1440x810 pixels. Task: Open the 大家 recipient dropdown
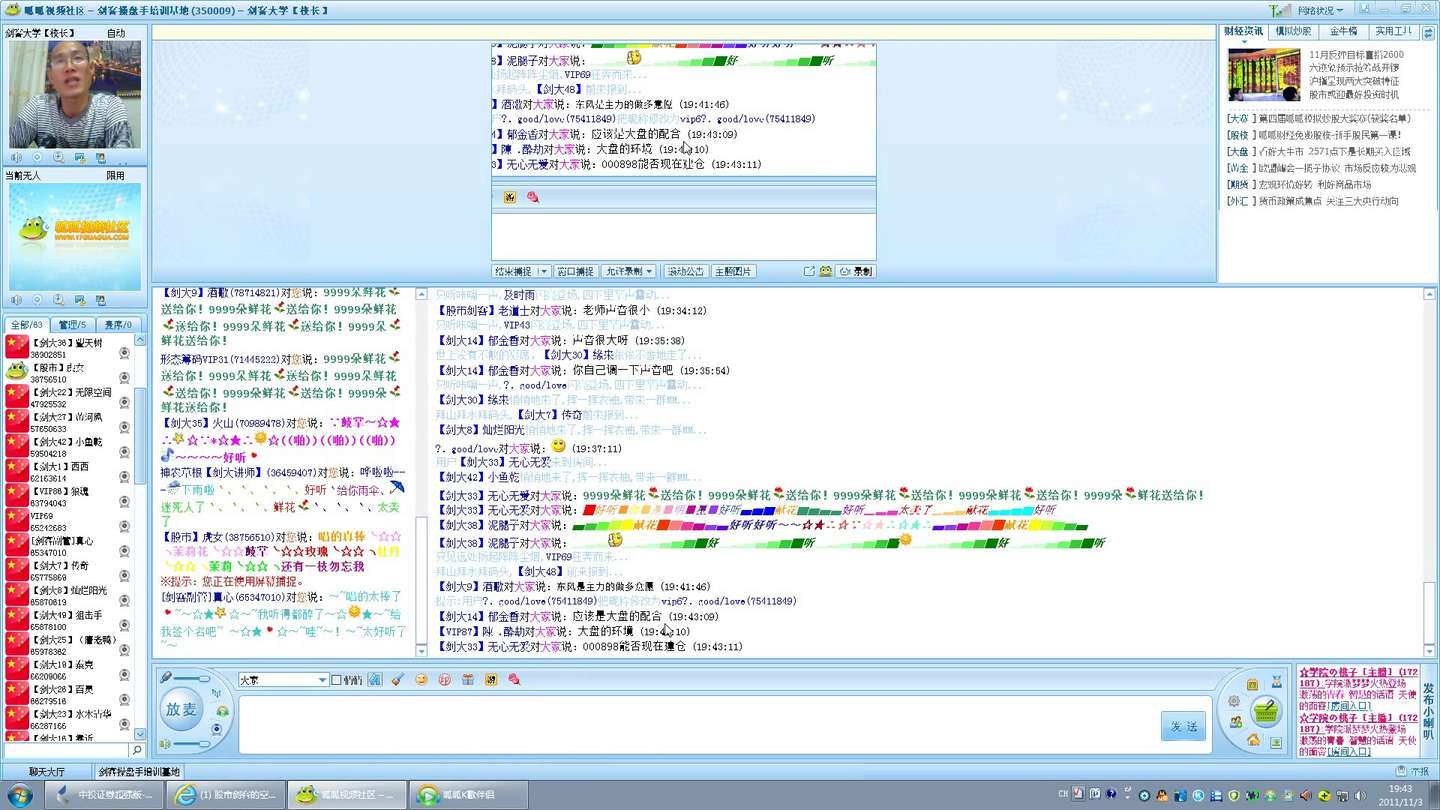coord(322,680)
